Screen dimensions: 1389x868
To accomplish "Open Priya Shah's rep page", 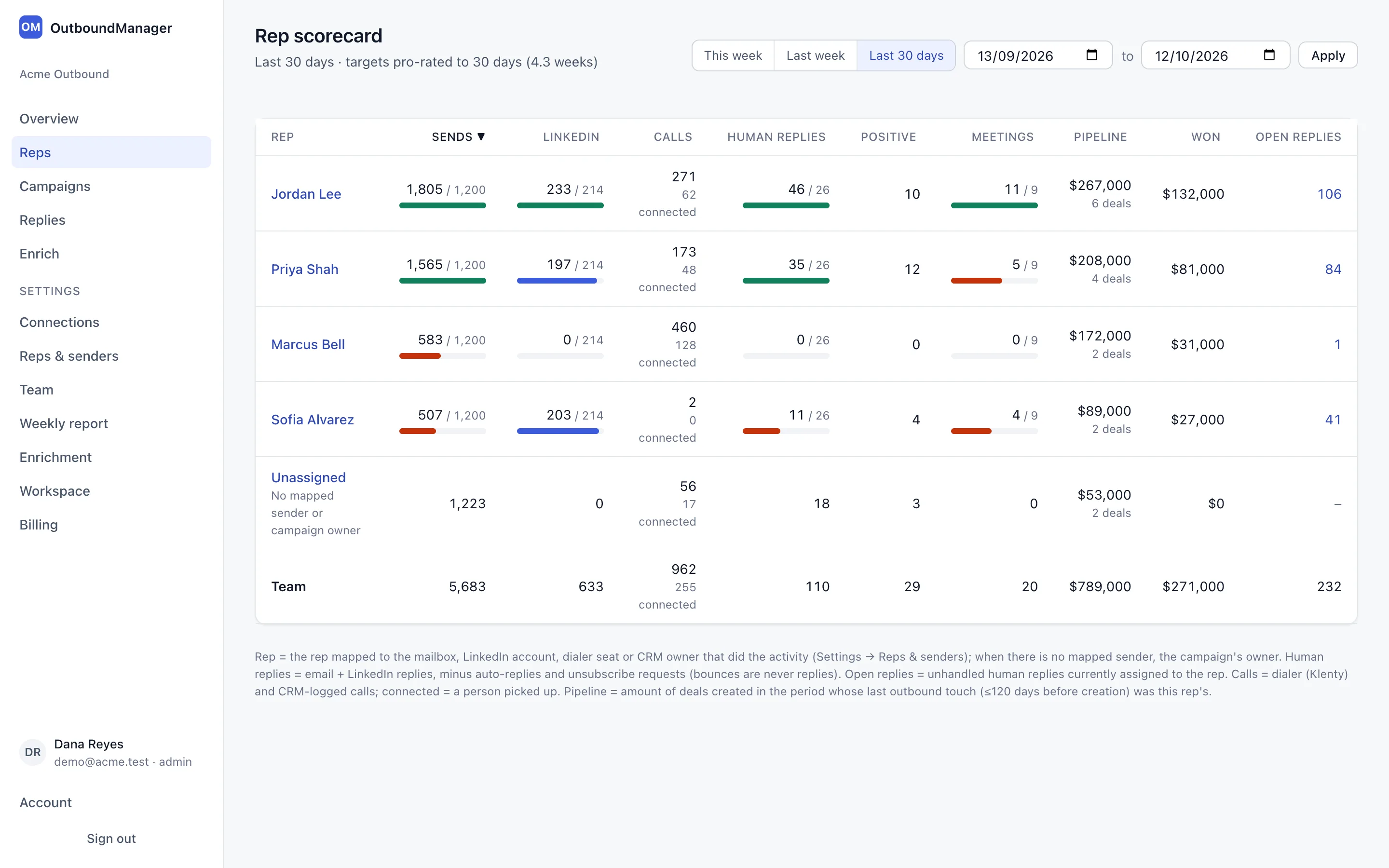I will 305,269.
